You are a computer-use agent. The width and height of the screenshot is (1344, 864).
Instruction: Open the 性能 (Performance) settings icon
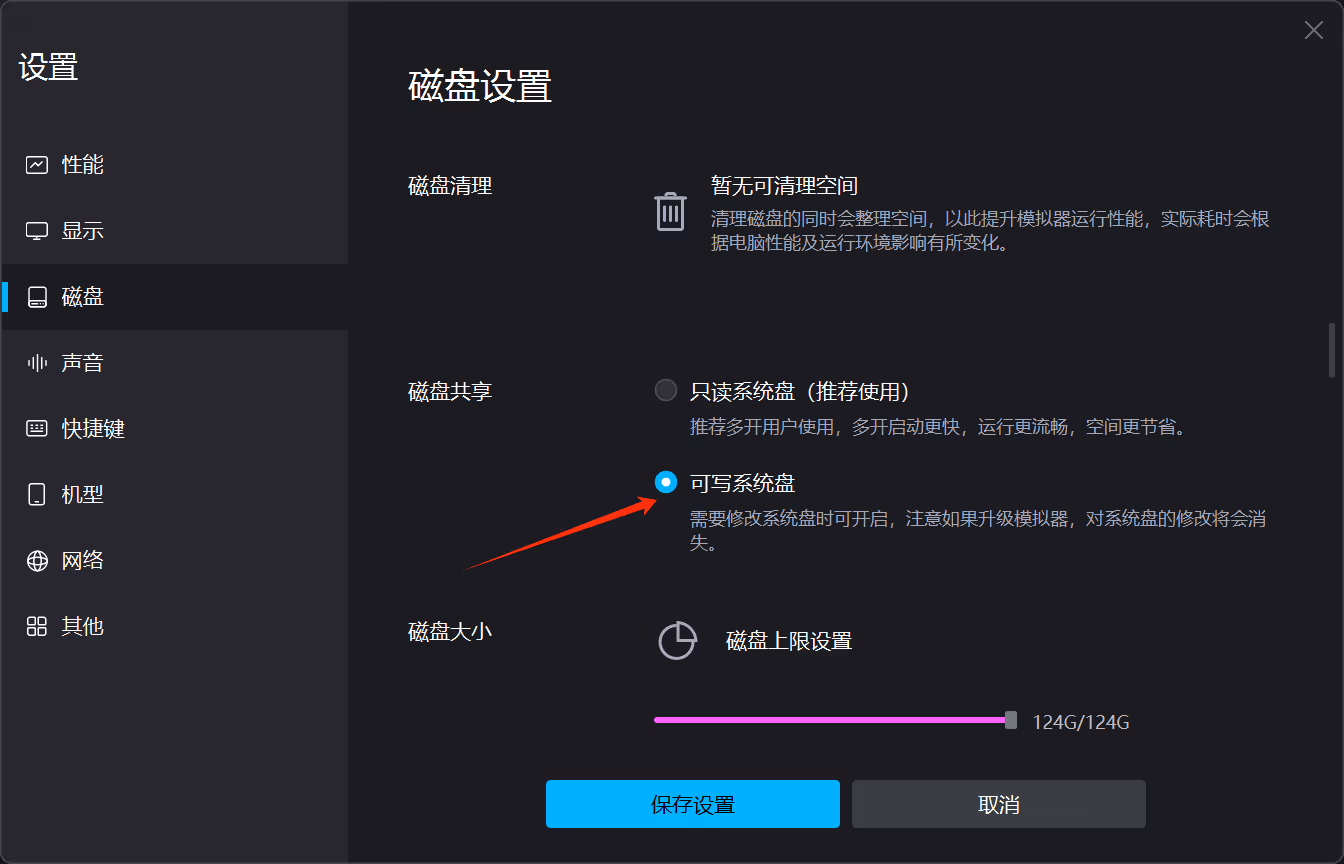point(37,165)
